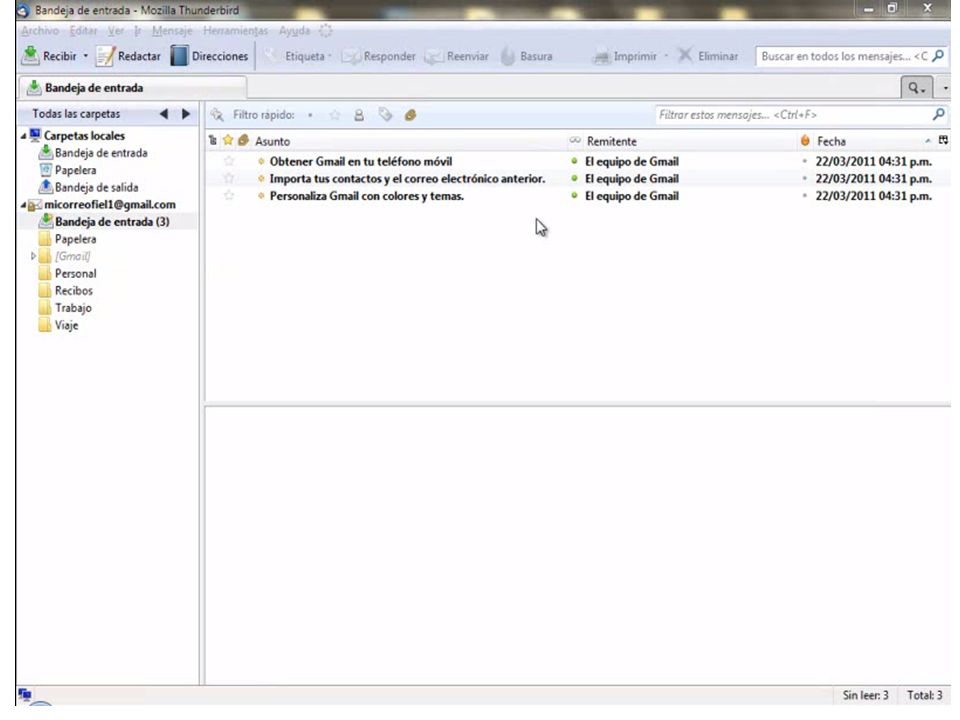Open the Archivo menu
The height and width of the screenshot is (720, 960).
click(40, 31)
